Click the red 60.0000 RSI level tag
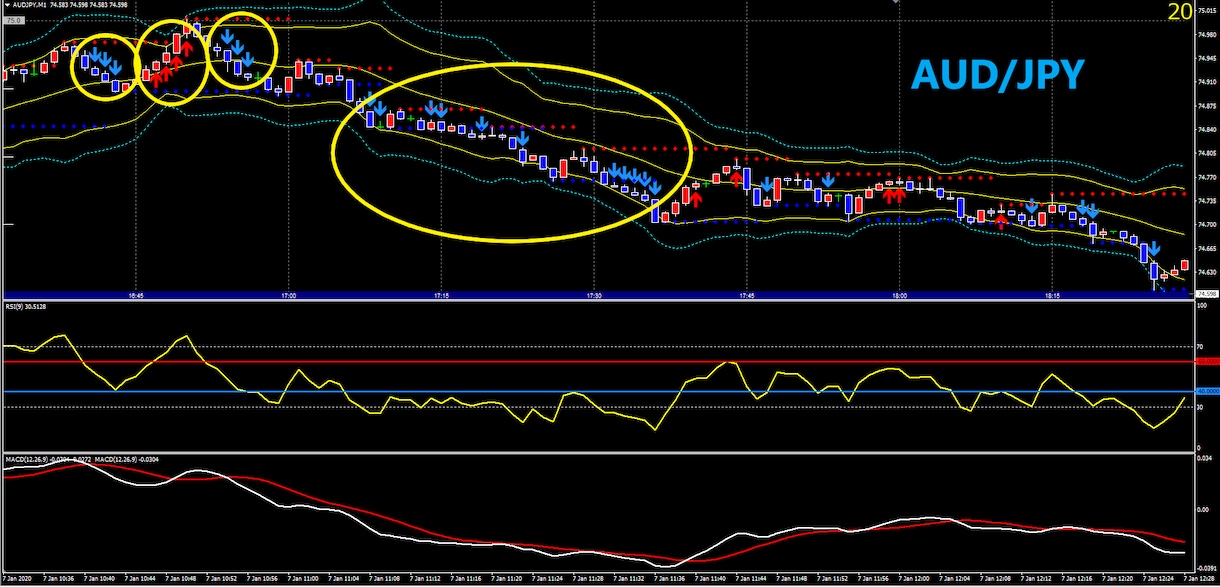The image size is (1220, 587). pyautogui.click(x=1207, y=361)
